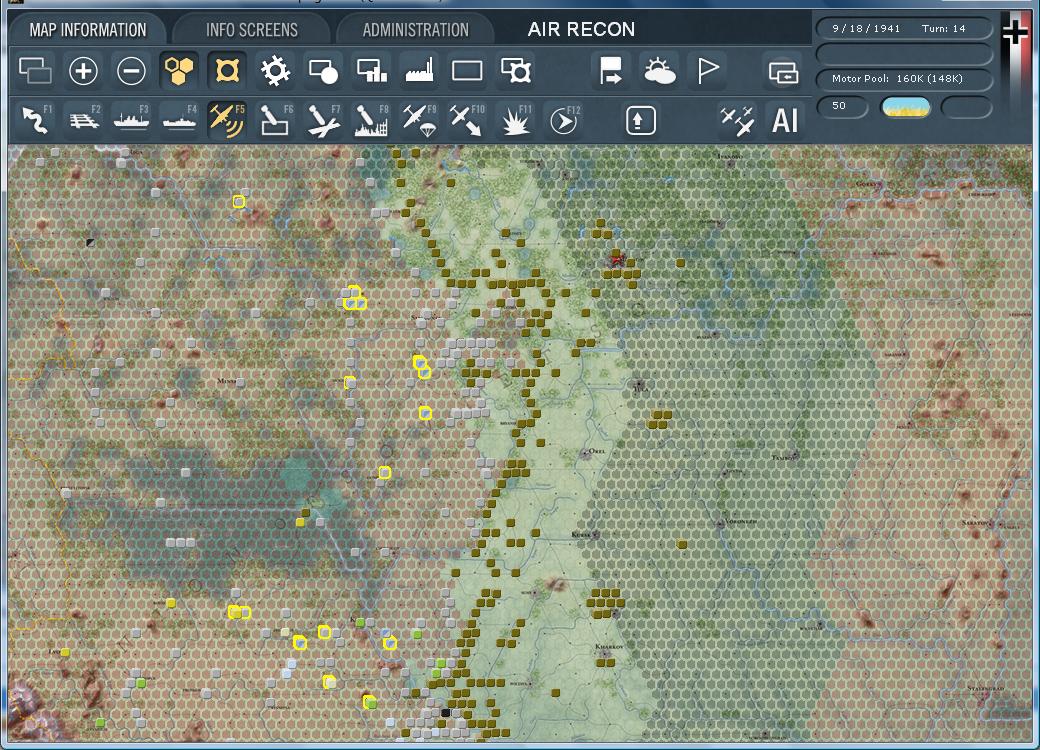This screenshot has width=1040, height=750.
Task: Click the AI button in toolbar
Action: (x=785, y=121)
